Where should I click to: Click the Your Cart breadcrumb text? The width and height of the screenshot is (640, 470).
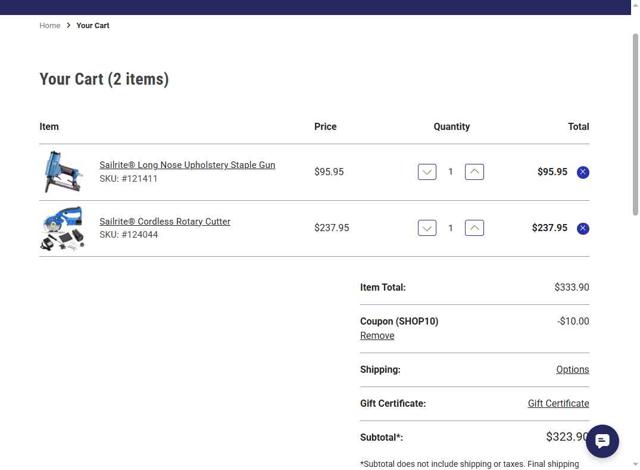click(93, 25)
